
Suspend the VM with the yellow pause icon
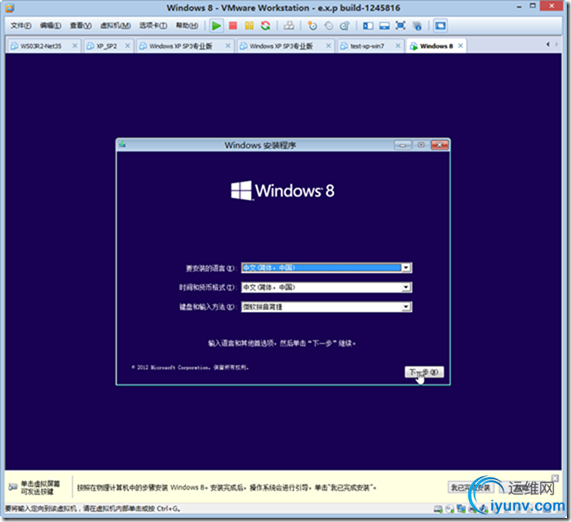click(x=249, y=25)
